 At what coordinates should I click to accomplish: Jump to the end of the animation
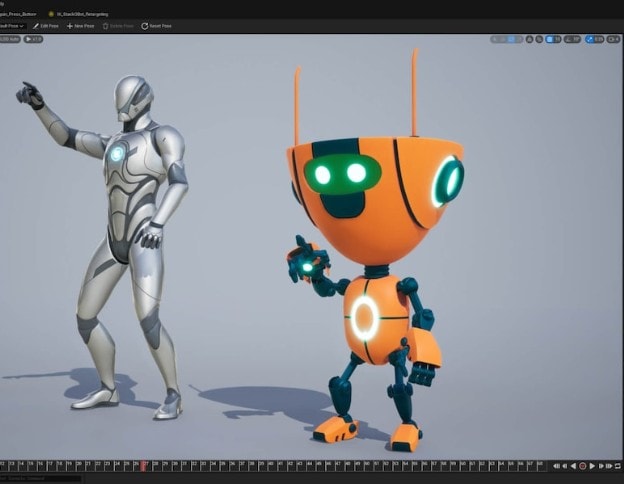(609, 466)
